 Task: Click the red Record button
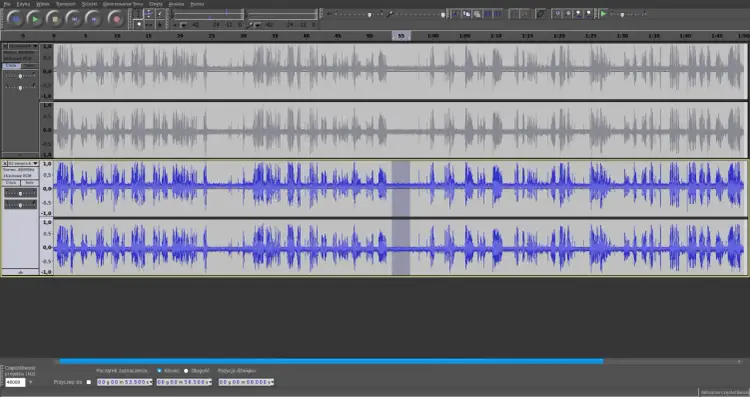[116, 19]
